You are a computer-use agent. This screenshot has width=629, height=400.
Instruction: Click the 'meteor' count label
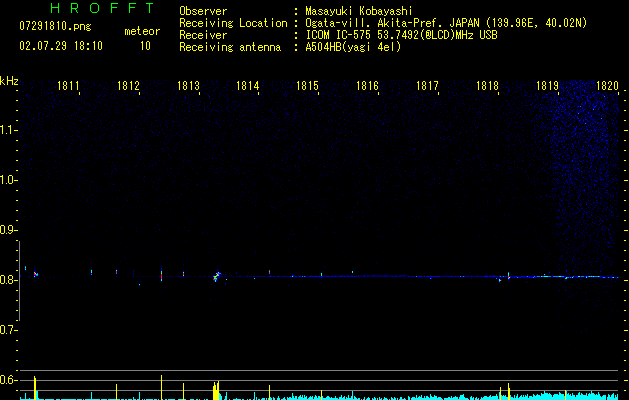pos(142,31)
